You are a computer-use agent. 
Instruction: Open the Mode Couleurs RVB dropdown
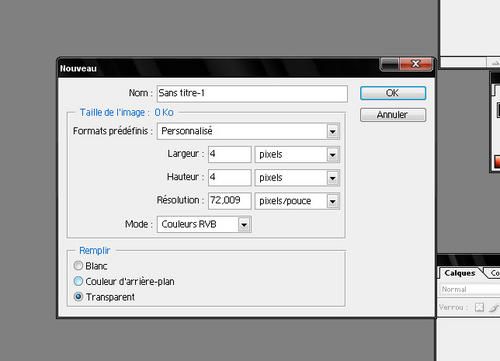pyautogui.click(x=204, y=224)
